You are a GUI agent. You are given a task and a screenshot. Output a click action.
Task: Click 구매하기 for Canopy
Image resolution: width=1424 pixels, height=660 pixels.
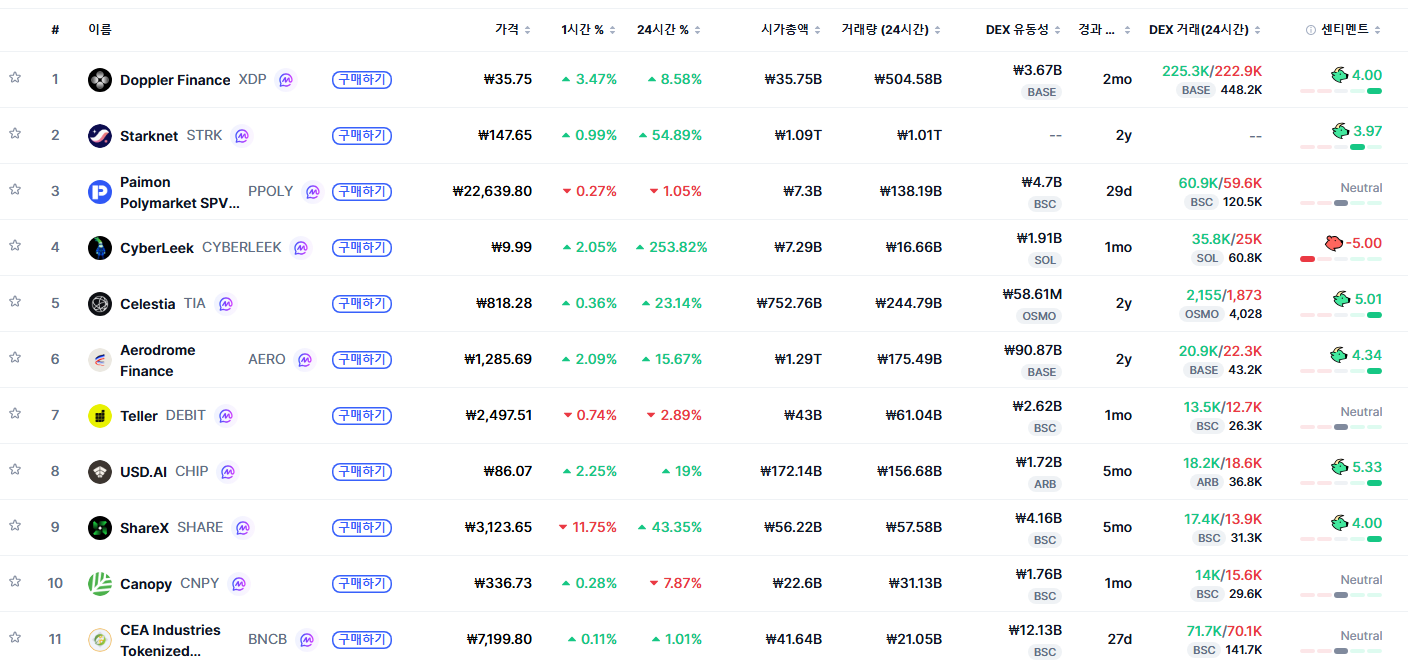pos(362,584)
